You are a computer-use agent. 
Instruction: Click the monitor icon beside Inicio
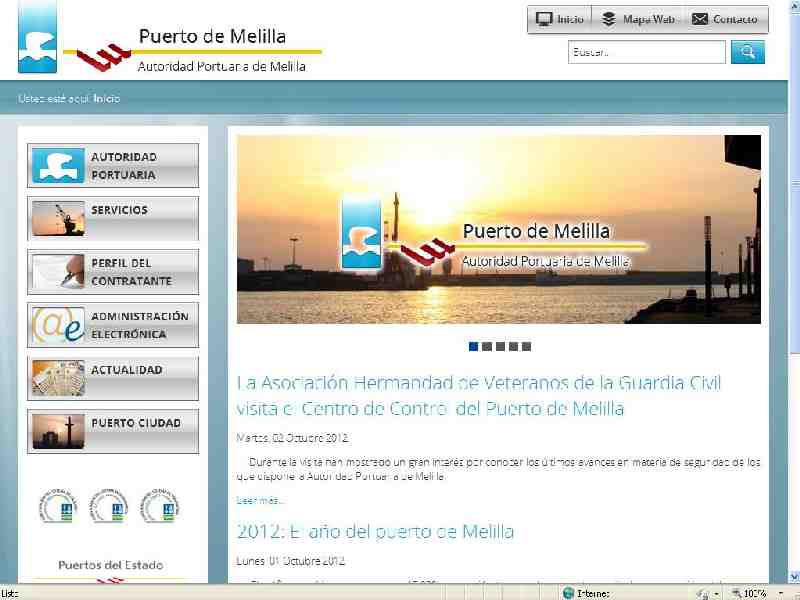(x=544, y=19)
